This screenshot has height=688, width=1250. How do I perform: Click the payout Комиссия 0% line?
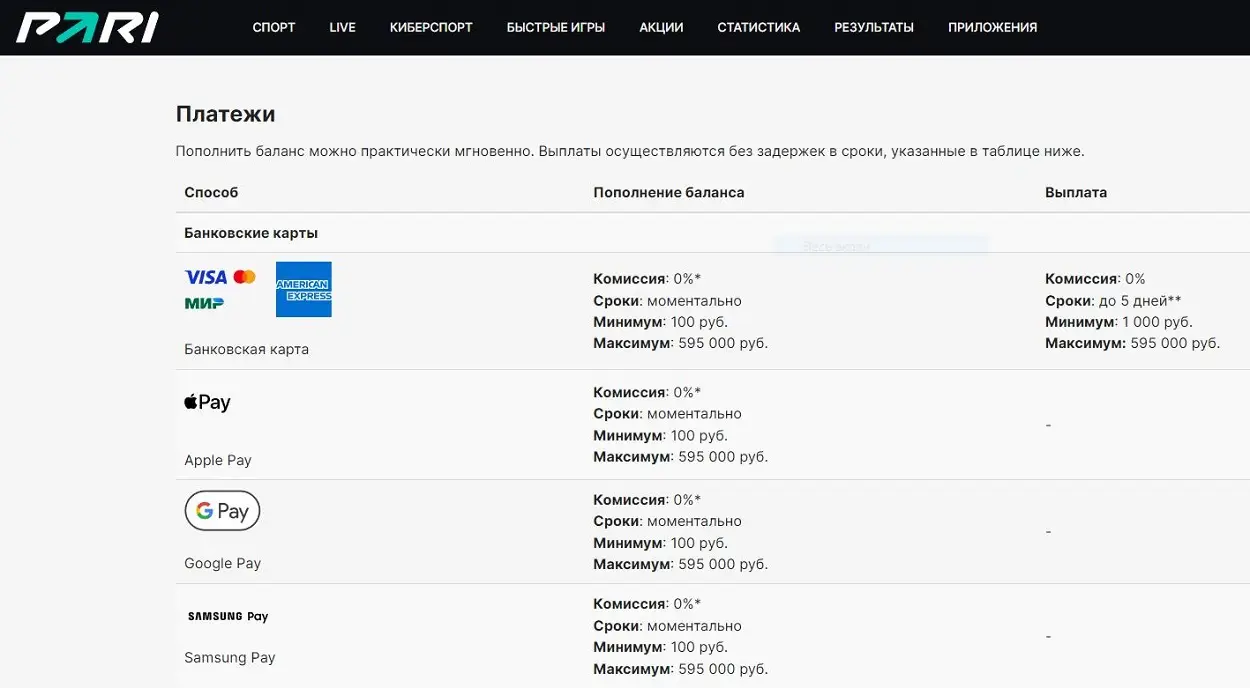pos(1095,279)
